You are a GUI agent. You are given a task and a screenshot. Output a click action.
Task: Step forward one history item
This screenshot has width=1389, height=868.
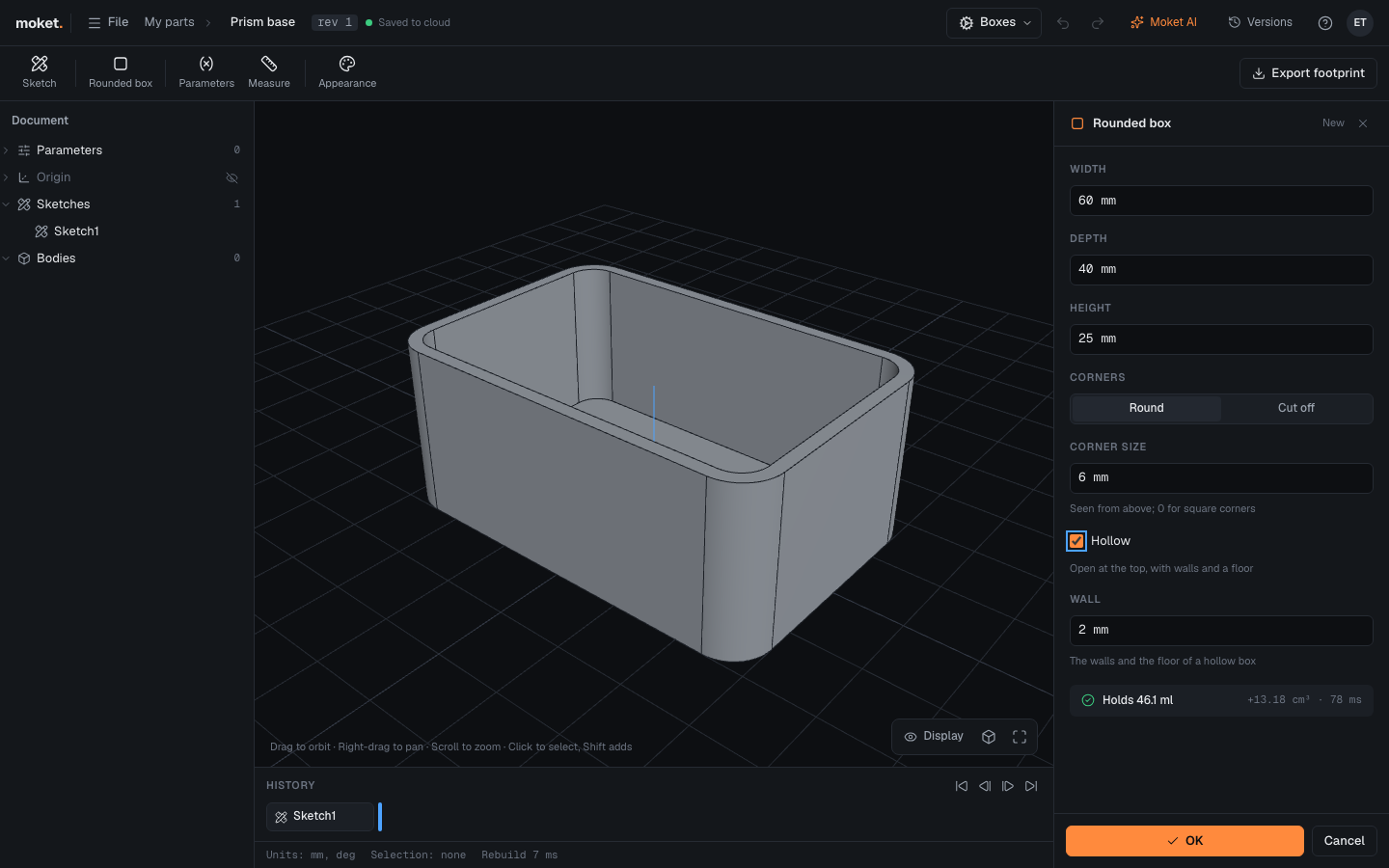pyautogui.click(x=1008, y=786)
